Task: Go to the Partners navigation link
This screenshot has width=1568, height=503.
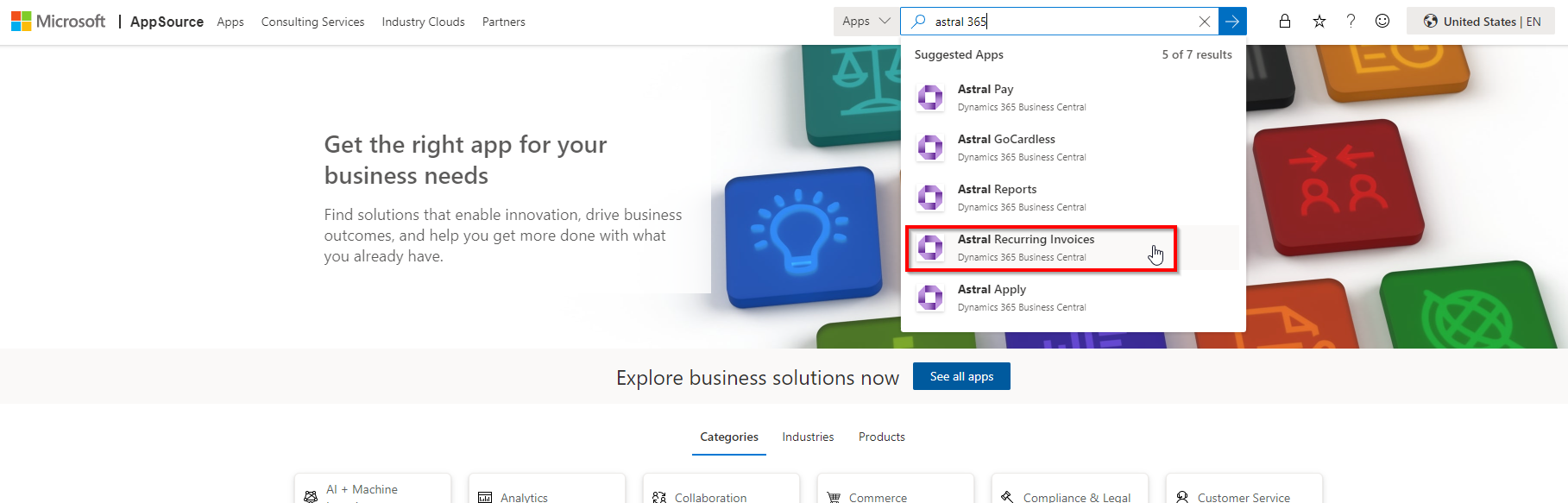Action: (x=503, y=22)
